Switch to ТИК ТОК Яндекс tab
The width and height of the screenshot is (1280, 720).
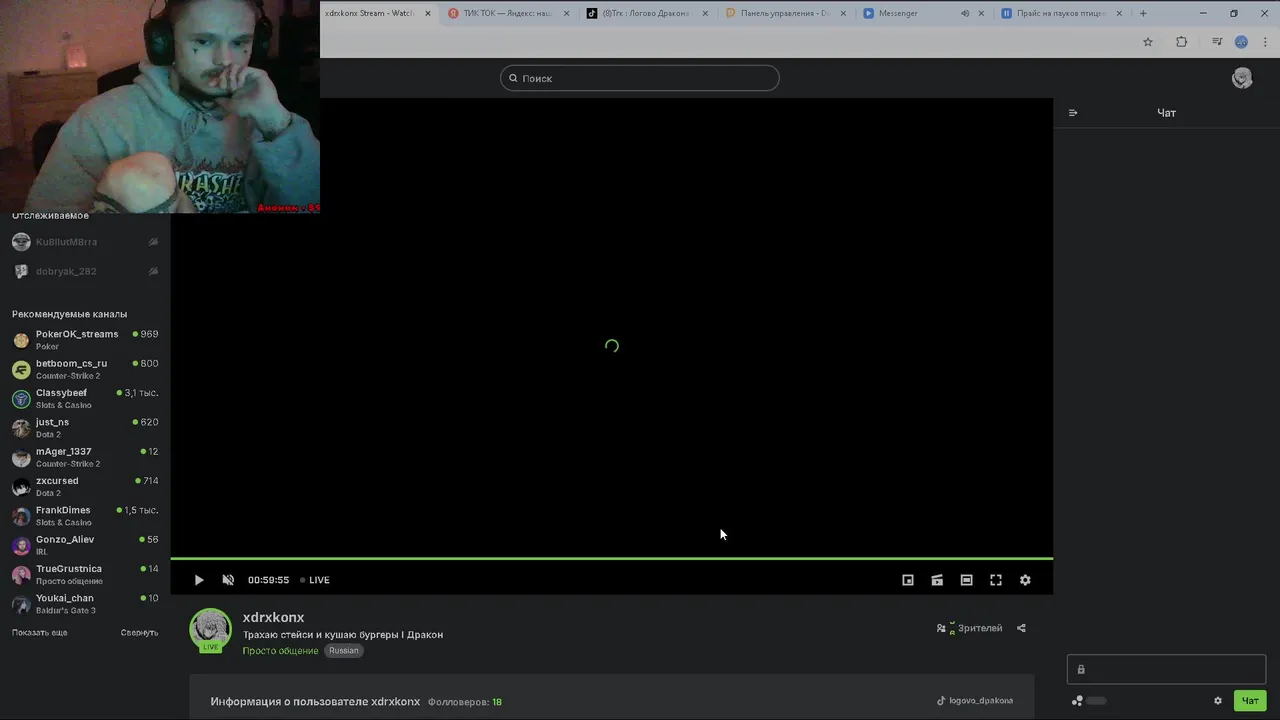click(x=507, y=13)
